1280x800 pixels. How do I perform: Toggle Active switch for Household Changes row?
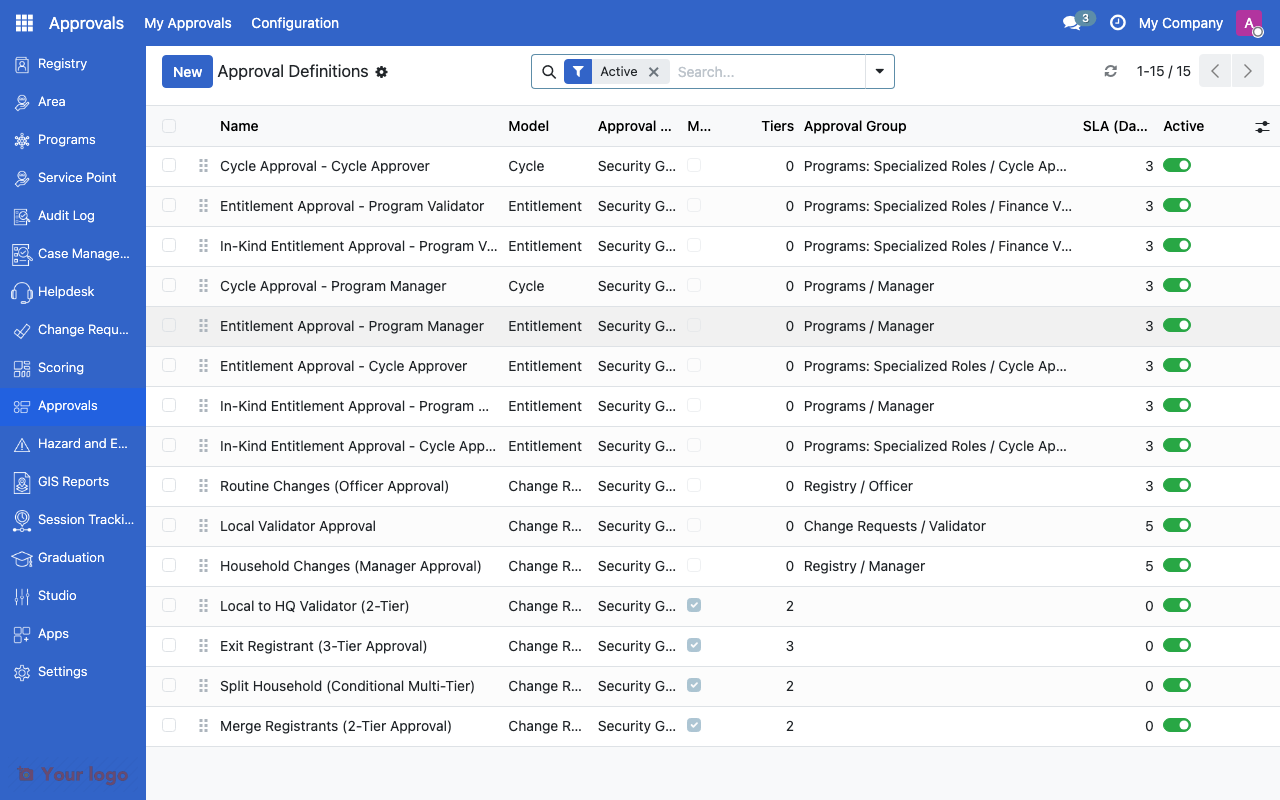tap(1177, 566)
